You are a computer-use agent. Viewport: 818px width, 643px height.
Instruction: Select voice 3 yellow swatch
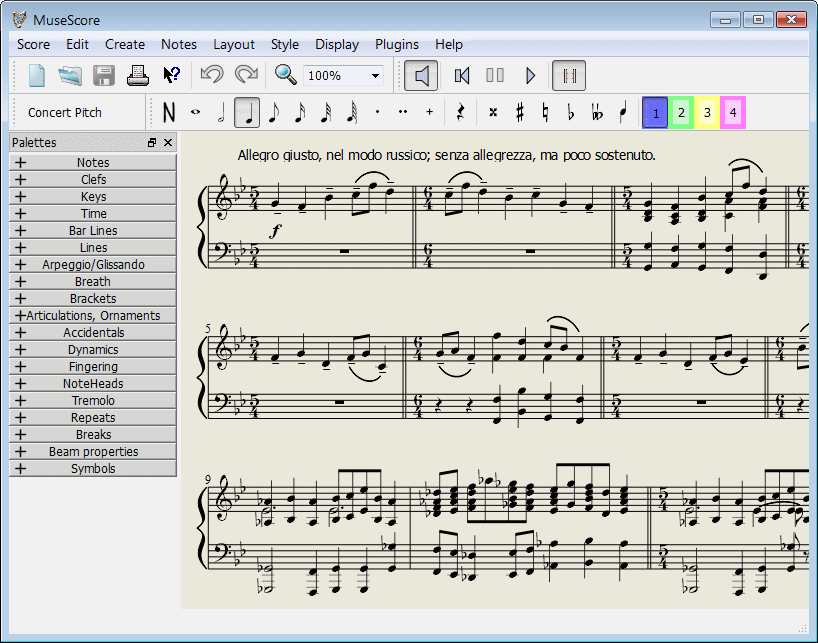[707, 112]
